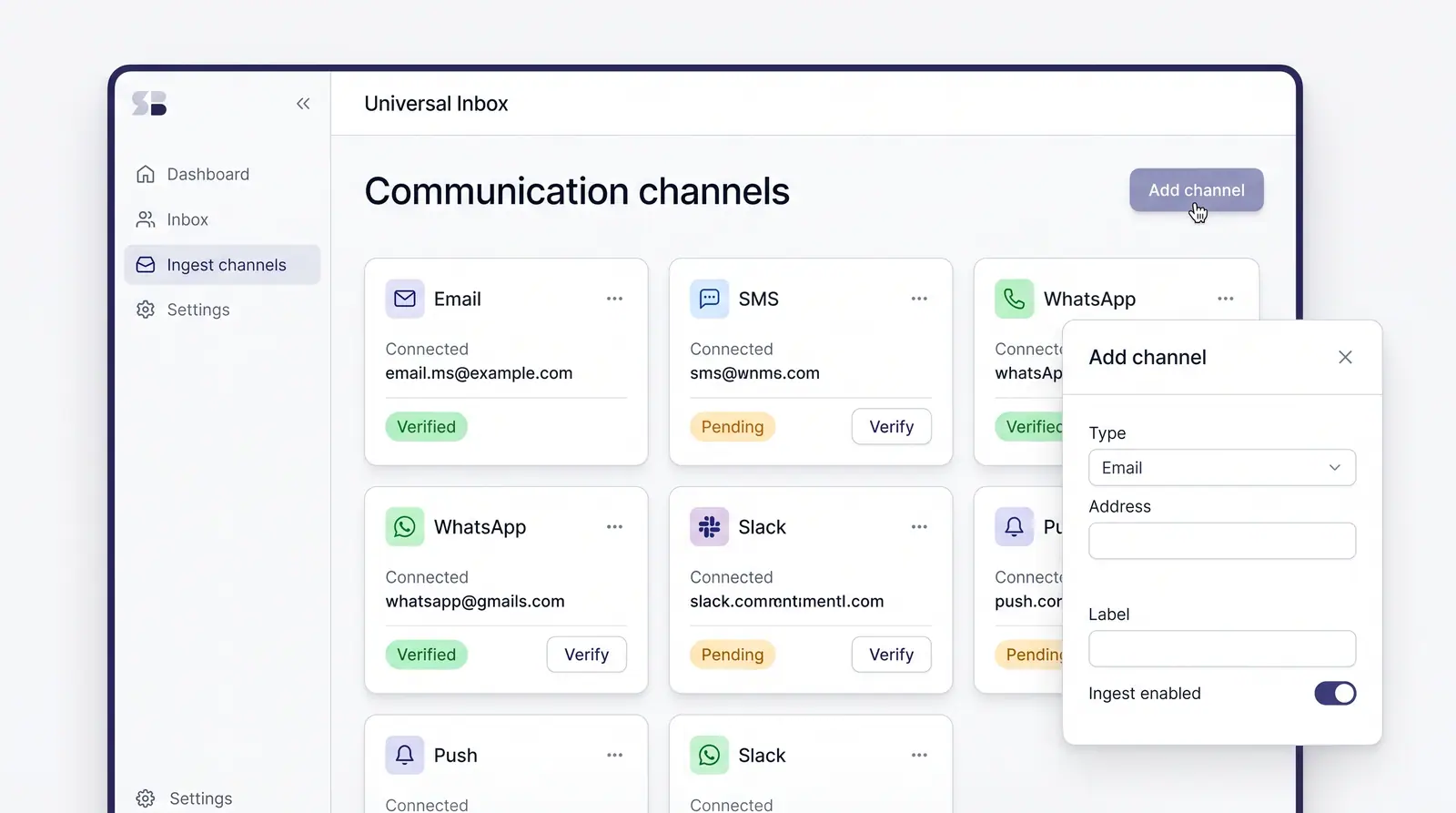Click the Dashboard home icon
The image size is (1456, 813).
(146, 174)
